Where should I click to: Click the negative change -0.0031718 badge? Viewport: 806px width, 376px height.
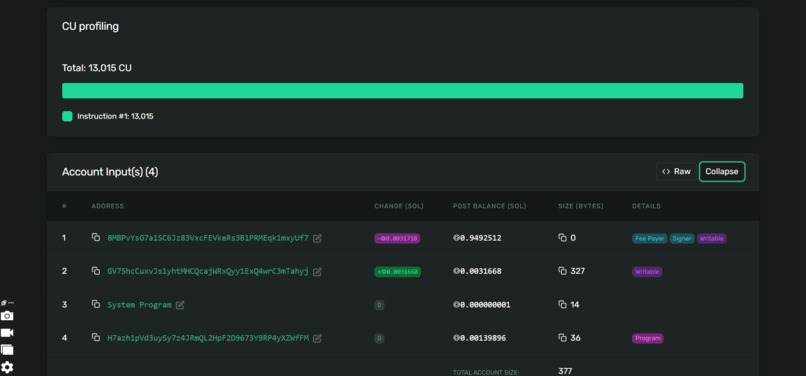click(397, 238)
